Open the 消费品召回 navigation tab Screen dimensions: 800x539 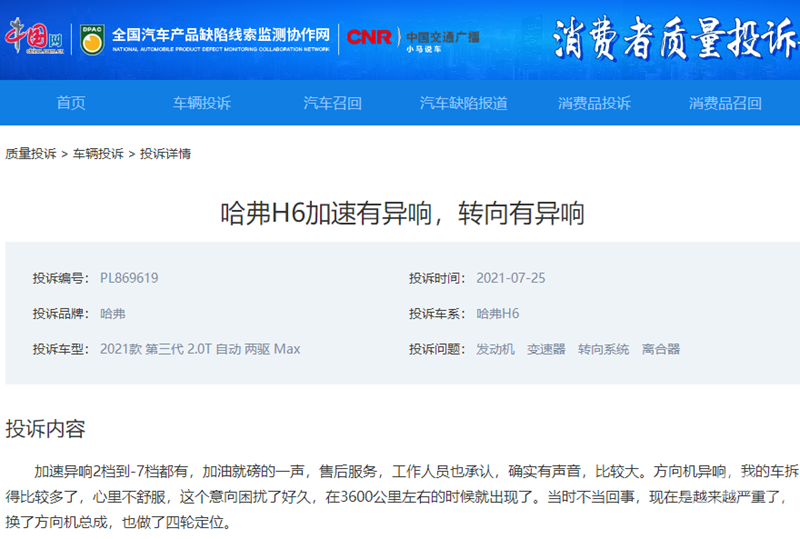(x=725, y=103)
